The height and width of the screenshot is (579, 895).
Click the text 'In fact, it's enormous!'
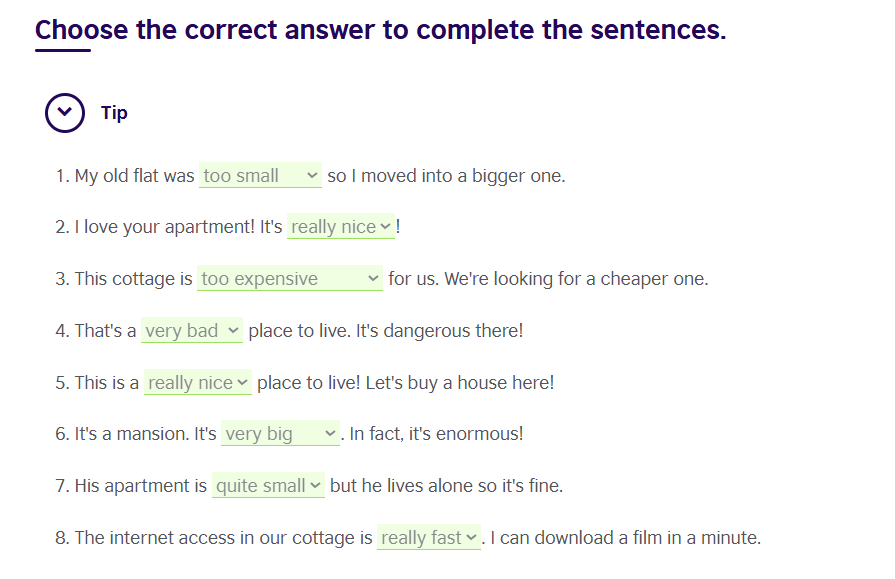click(x=436, y=434)
